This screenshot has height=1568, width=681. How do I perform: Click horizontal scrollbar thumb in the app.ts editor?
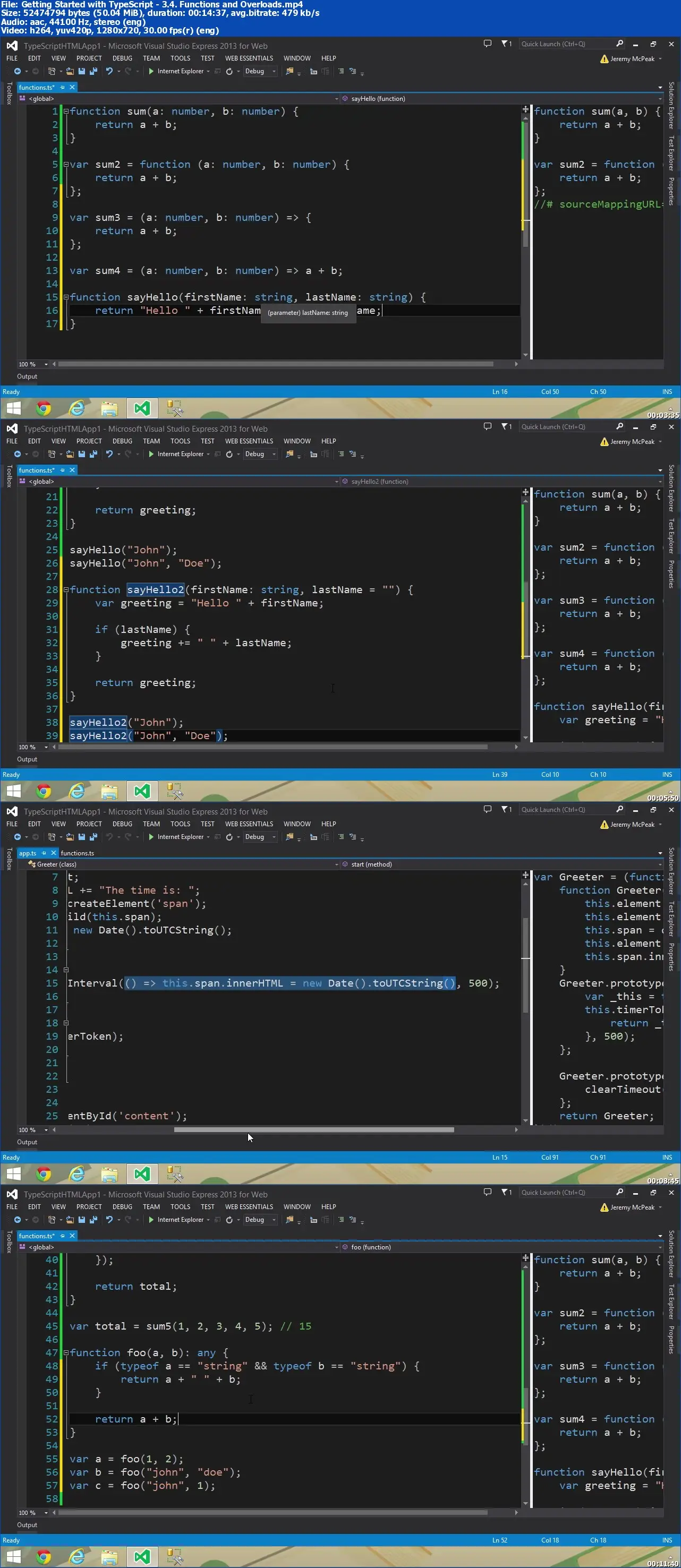[x=314, y=1130]
